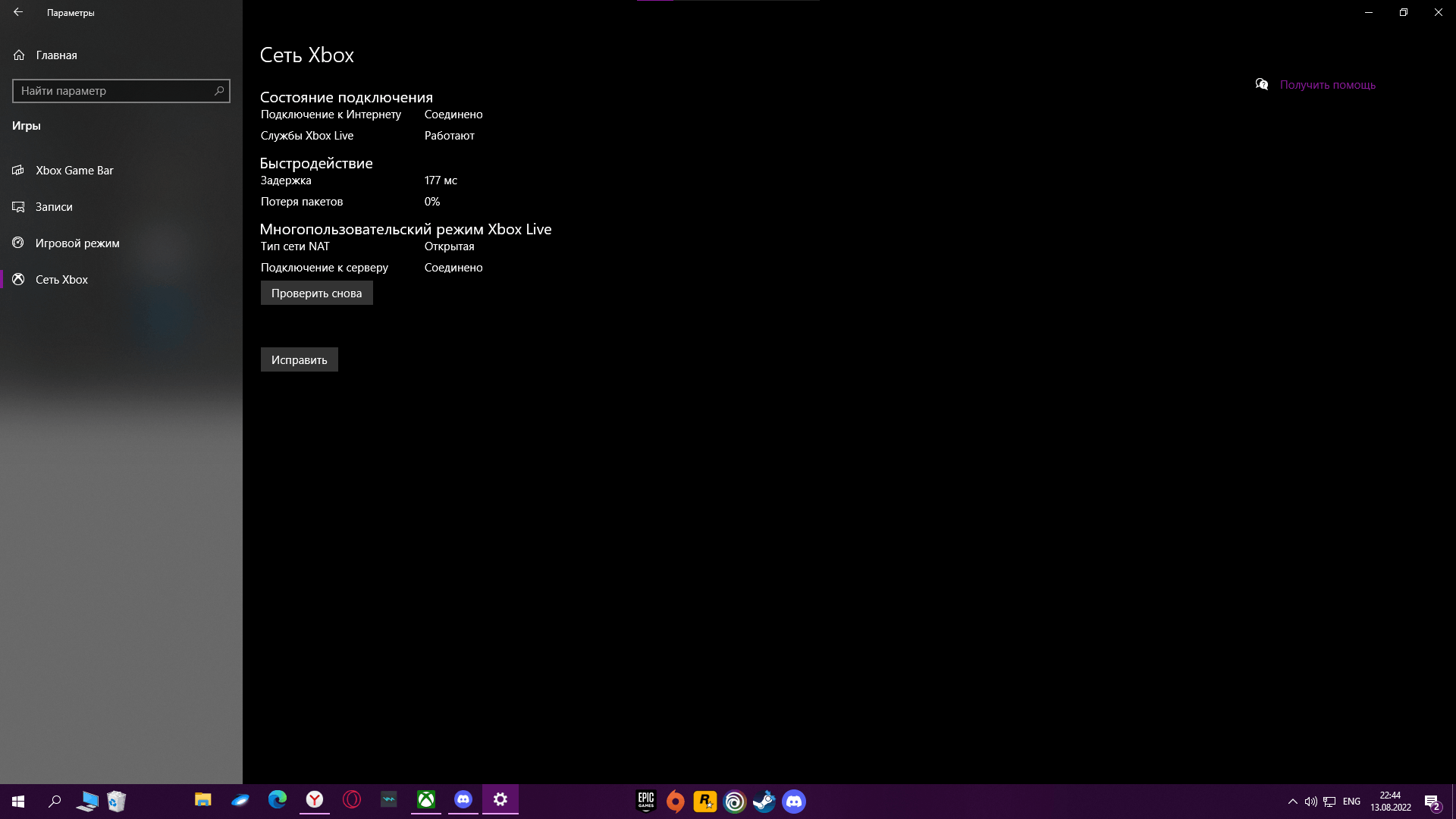Open This PC from taskbar
Screen dimensions: 1456x819
(87, 802)
